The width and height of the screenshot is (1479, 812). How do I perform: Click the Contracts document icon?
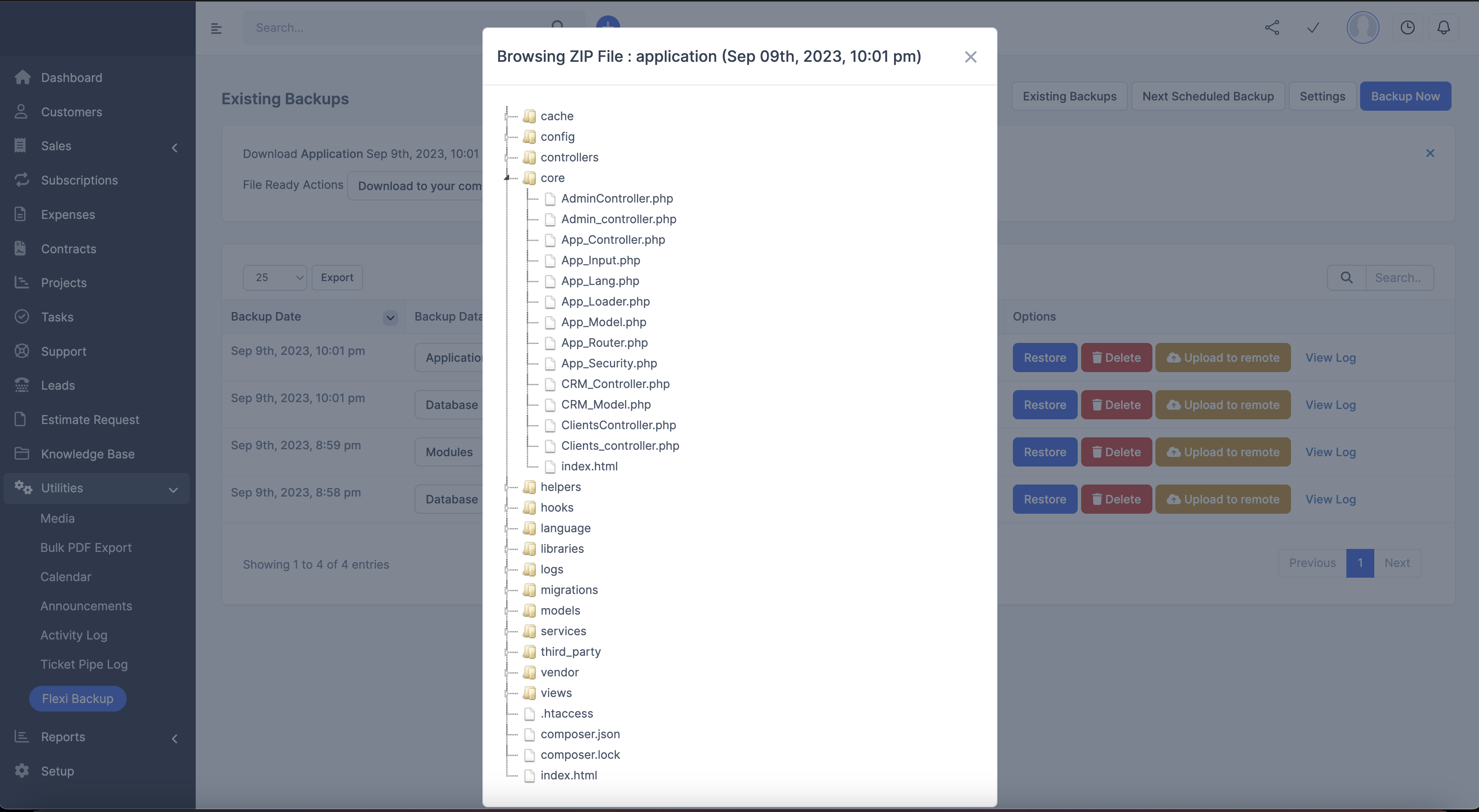[x=21, y=248]
